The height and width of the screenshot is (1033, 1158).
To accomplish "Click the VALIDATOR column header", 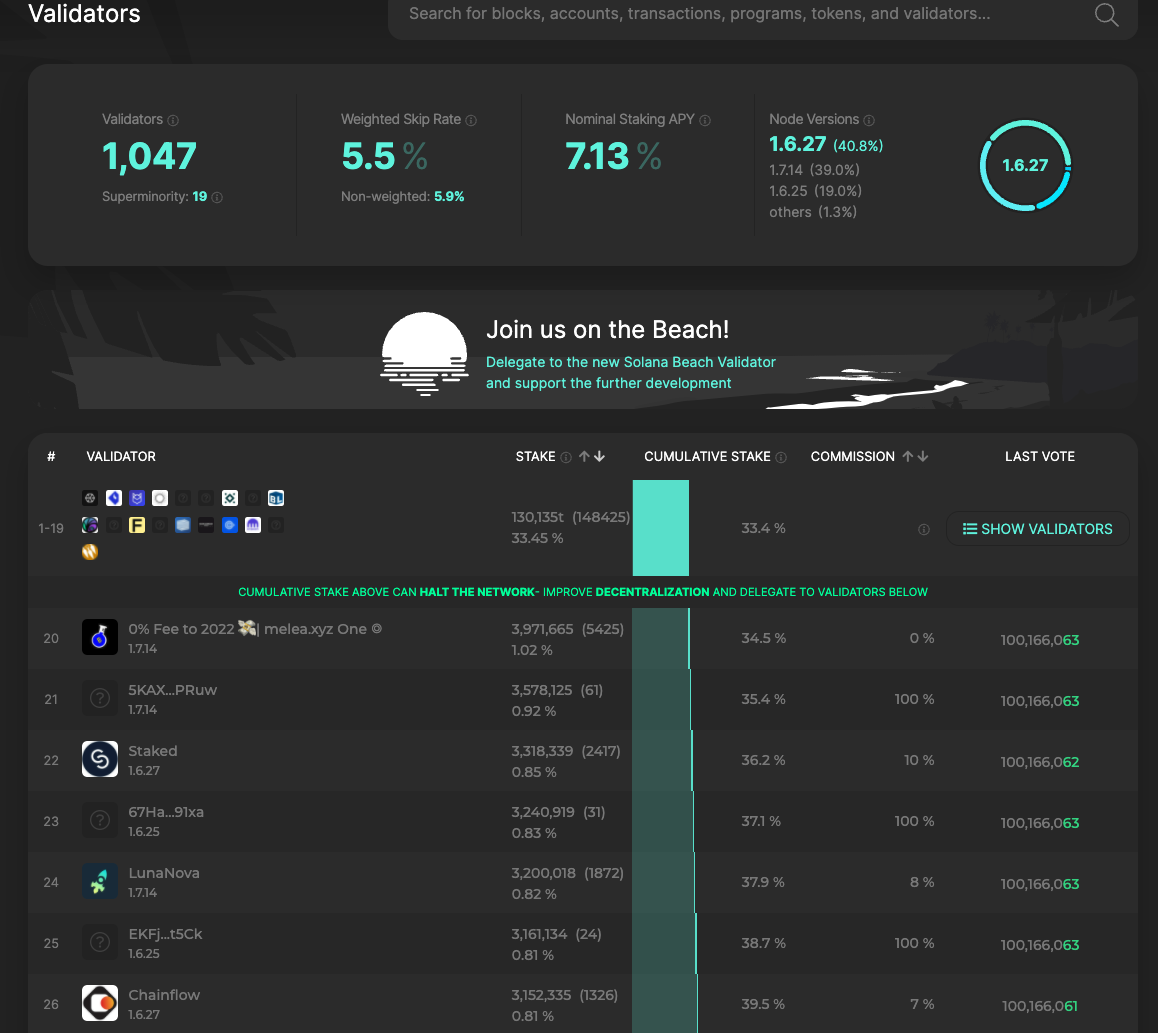I will click(121, 456).
